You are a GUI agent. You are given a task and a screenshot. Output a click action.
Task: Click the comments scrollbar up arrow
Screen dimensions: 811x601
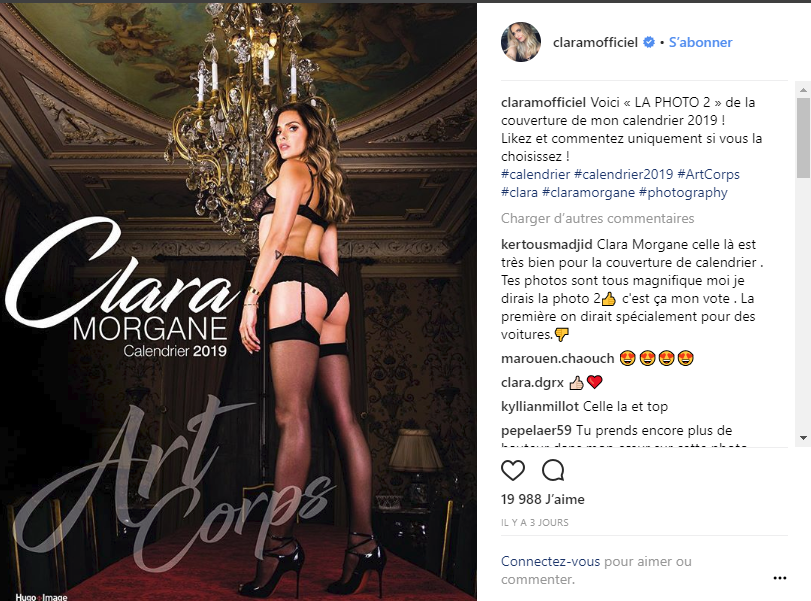[x=803, y=90]
